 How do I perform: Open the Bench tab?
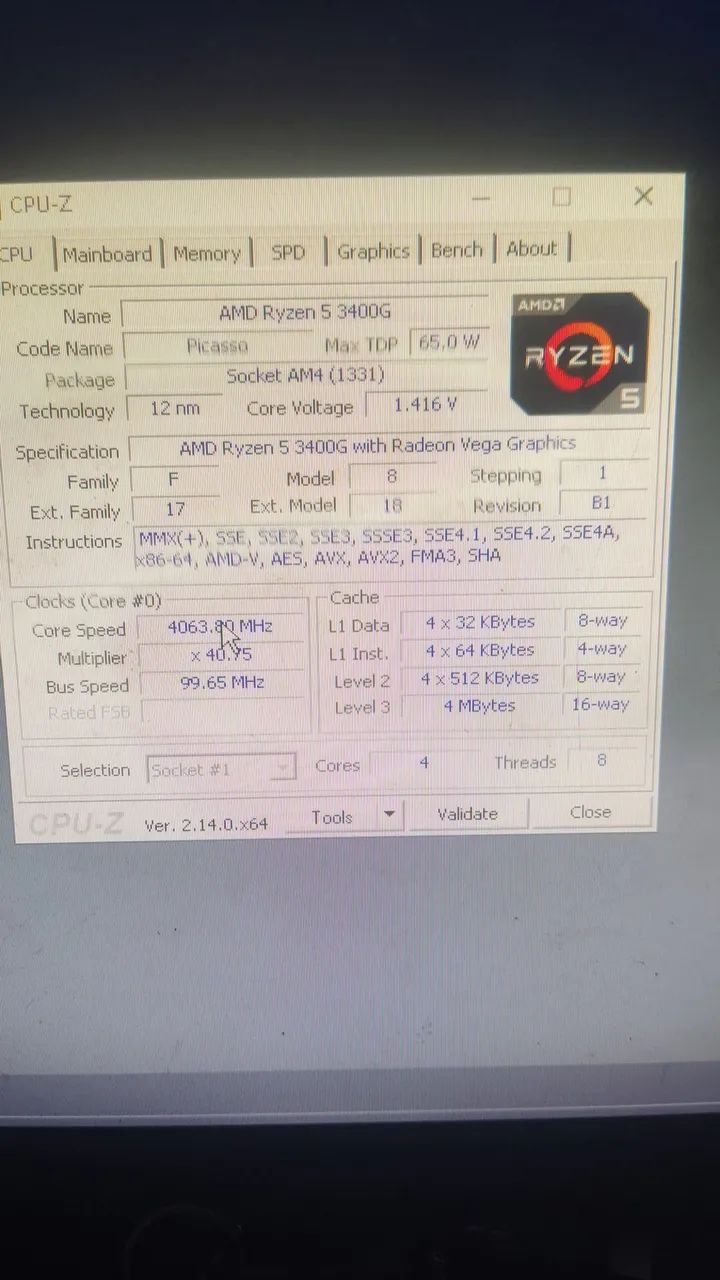coord(457,250)
